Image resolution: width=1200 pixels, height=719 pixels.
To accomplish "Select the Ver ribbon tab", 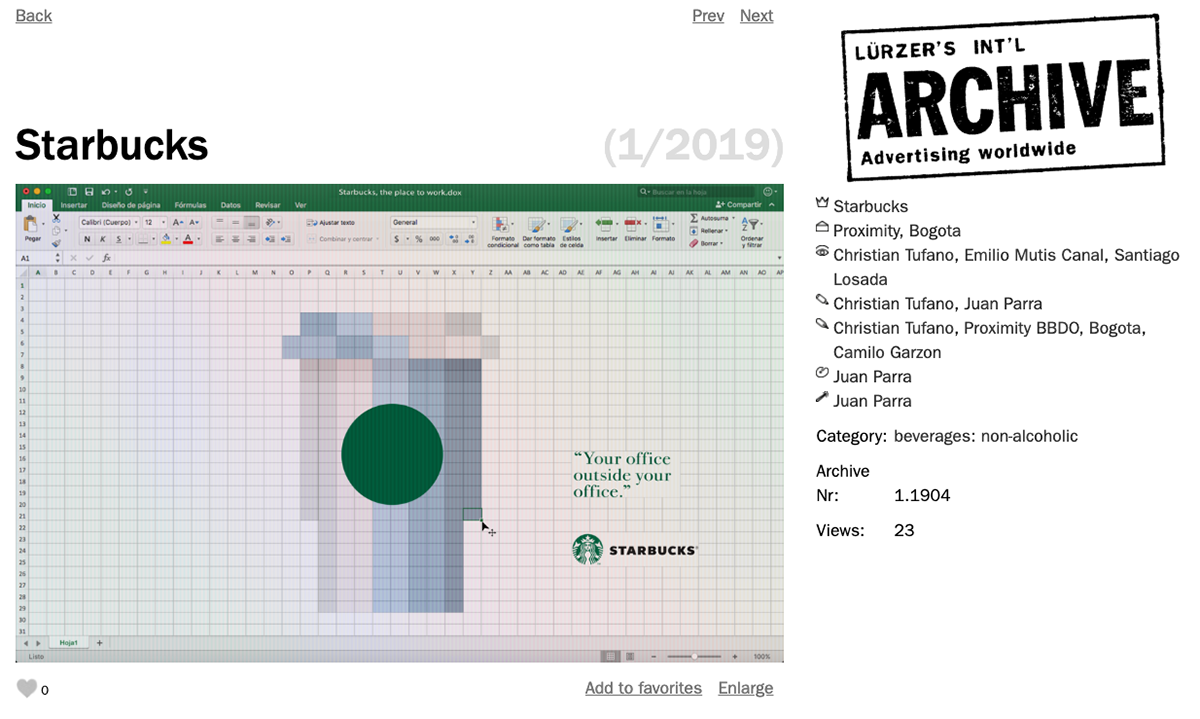I will [x=300, y=205].
